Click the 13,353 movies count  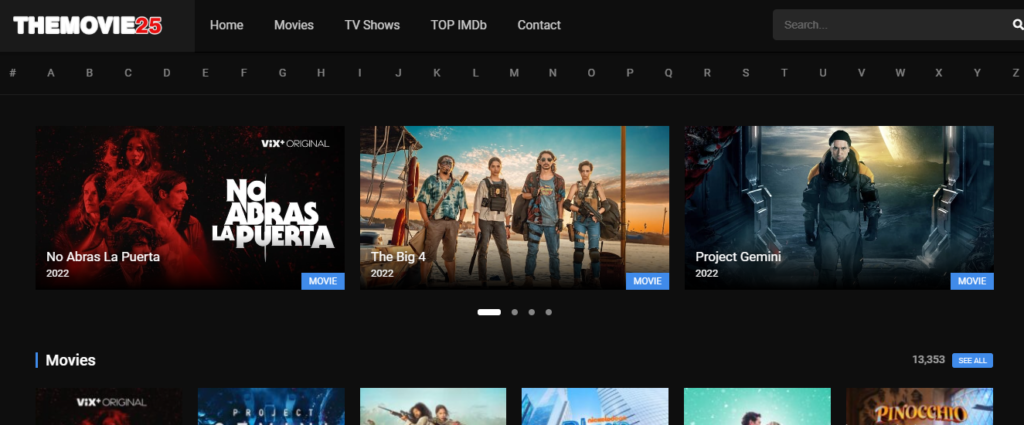(929, 360)
